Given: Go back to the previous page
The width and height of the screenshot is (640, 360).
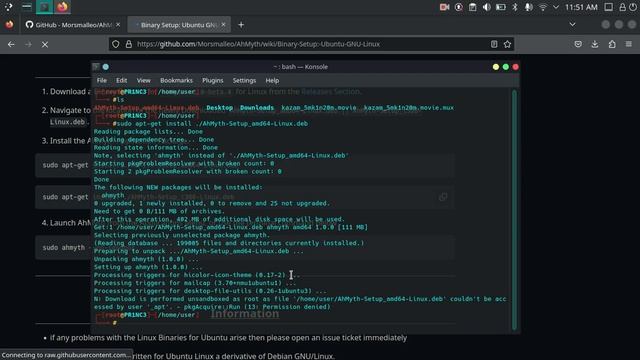Looking at the screenshot, I should (x=11, y=44).
